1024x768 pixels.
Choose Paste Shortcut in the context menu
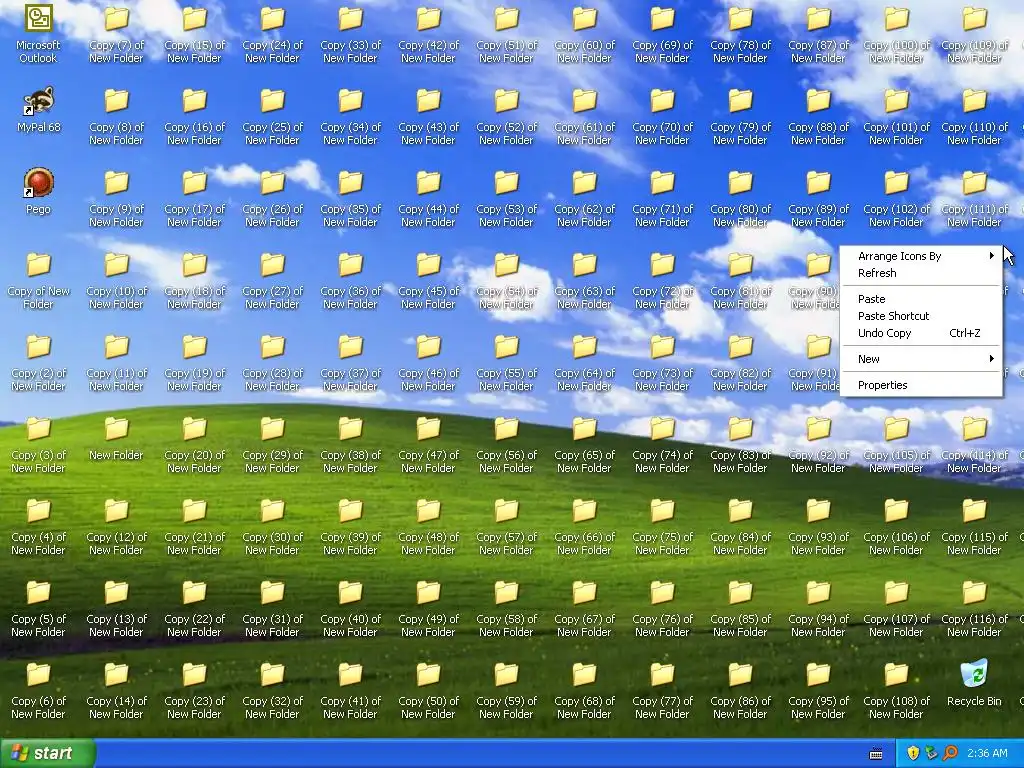click(921, 316)
